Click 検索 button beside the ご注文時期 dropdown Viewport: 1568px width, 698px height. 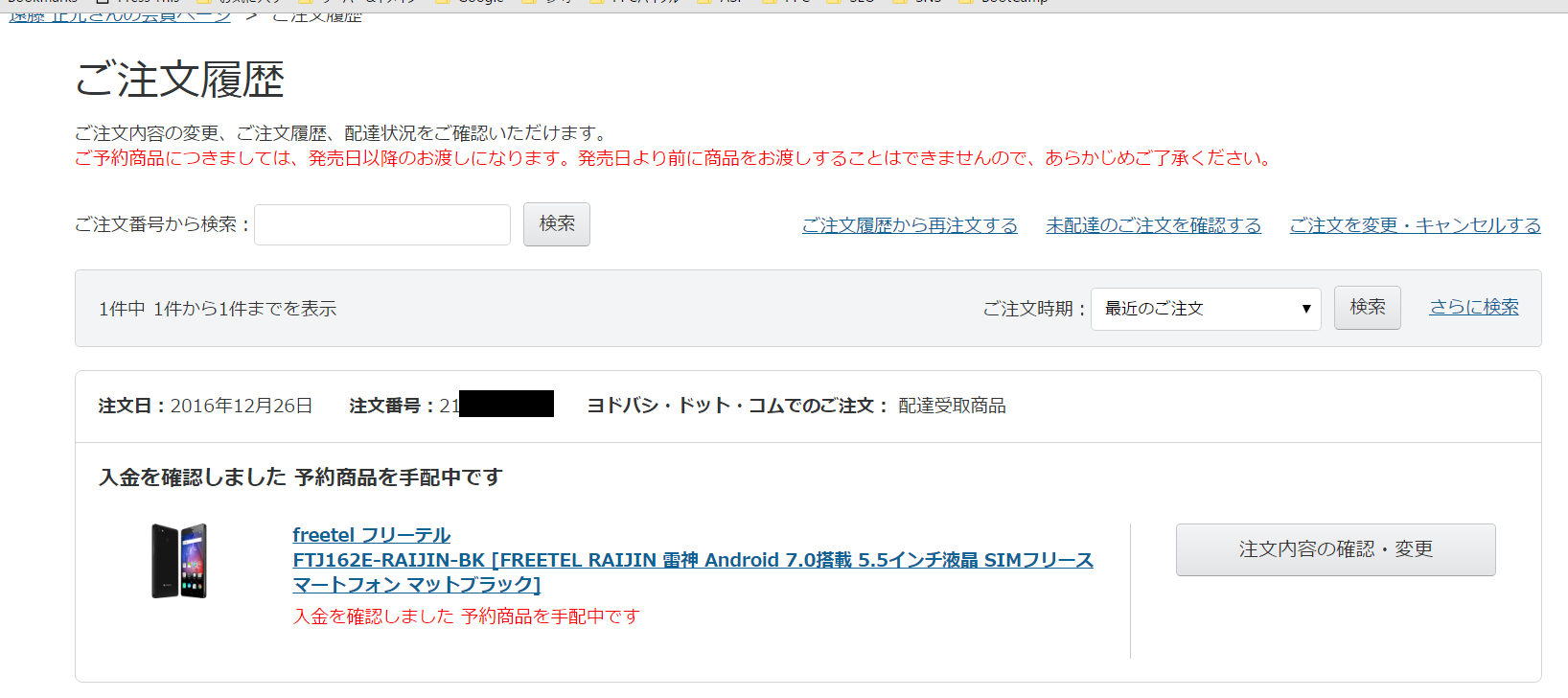(x=1368, y=308)
